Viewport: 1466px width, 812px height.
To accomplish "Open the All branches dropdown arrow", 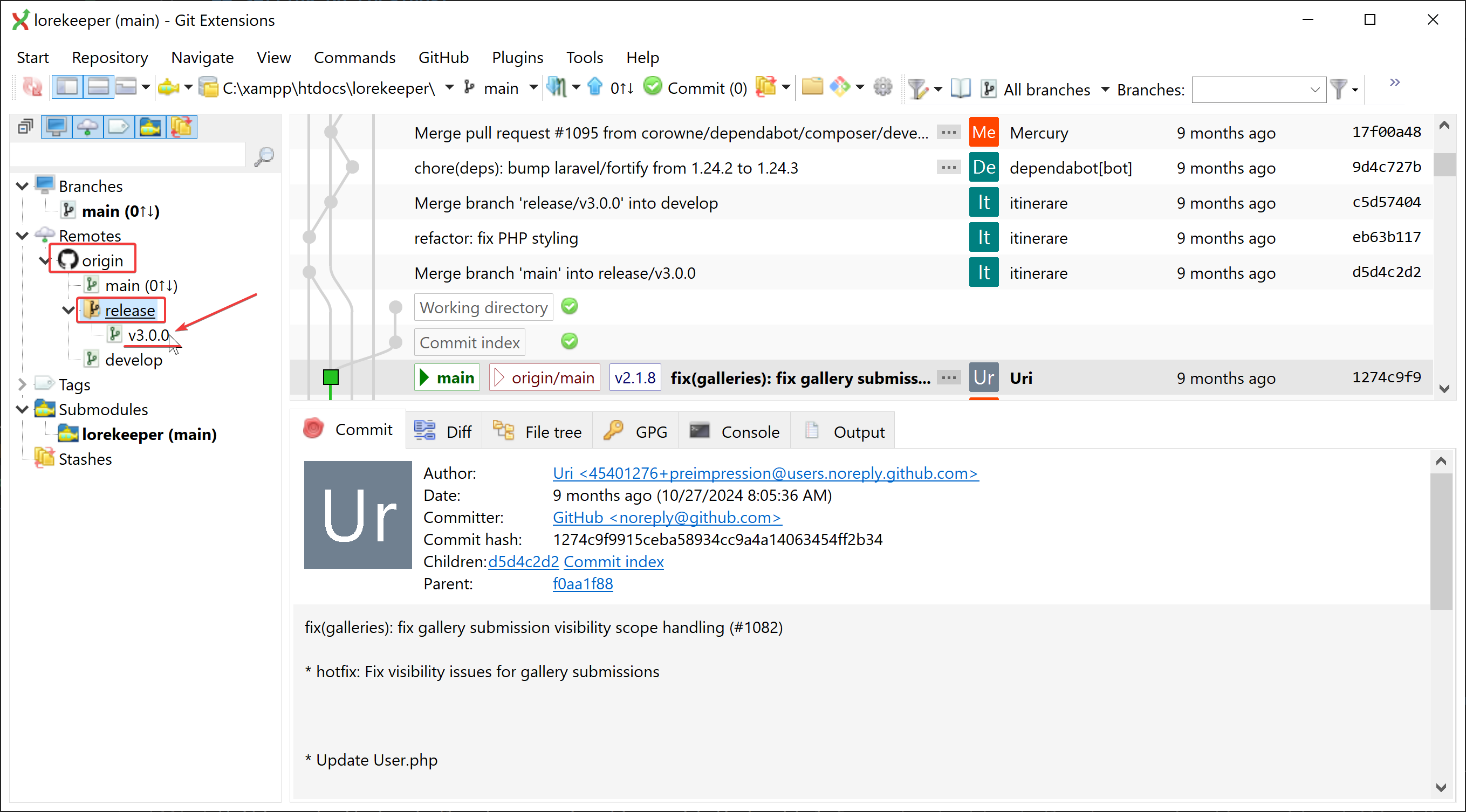I will pos(1105,90).
